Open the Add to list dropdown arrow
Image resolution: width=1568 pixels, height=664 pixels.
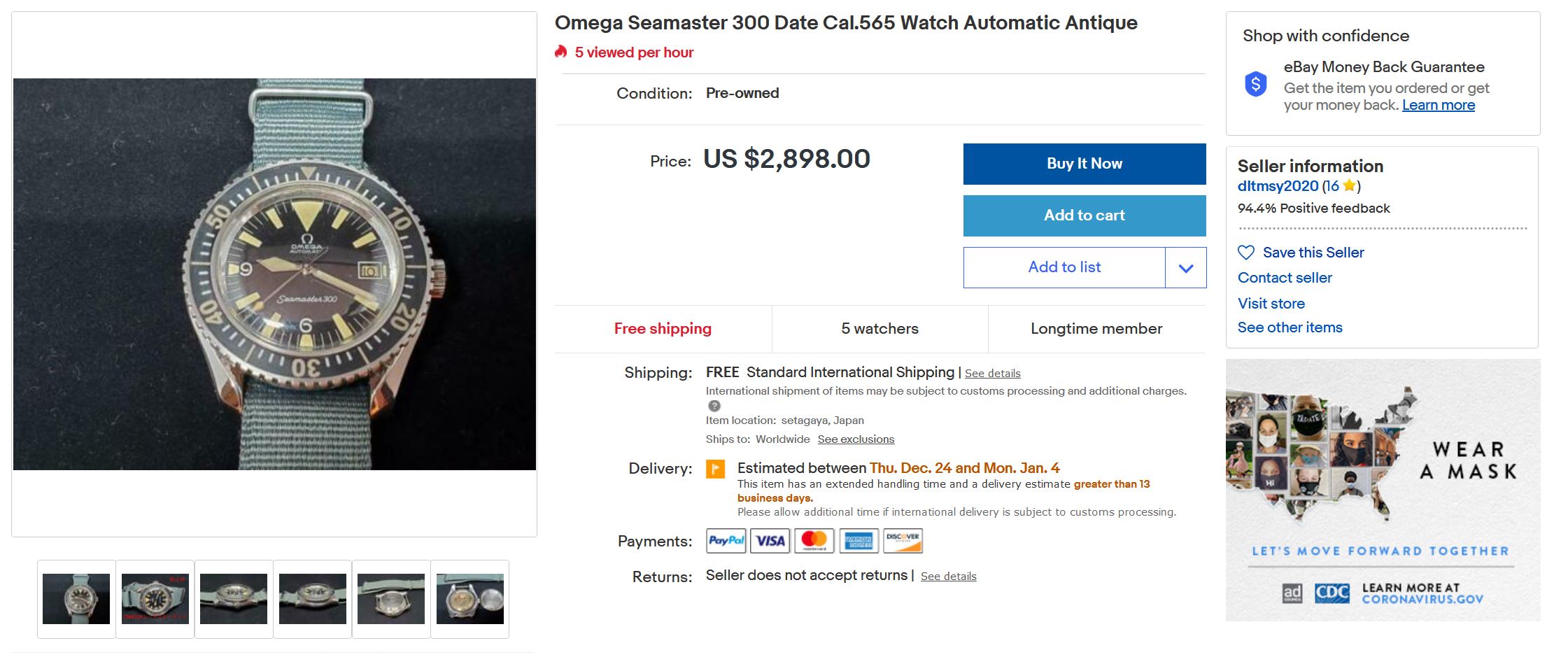point(1186,268)
